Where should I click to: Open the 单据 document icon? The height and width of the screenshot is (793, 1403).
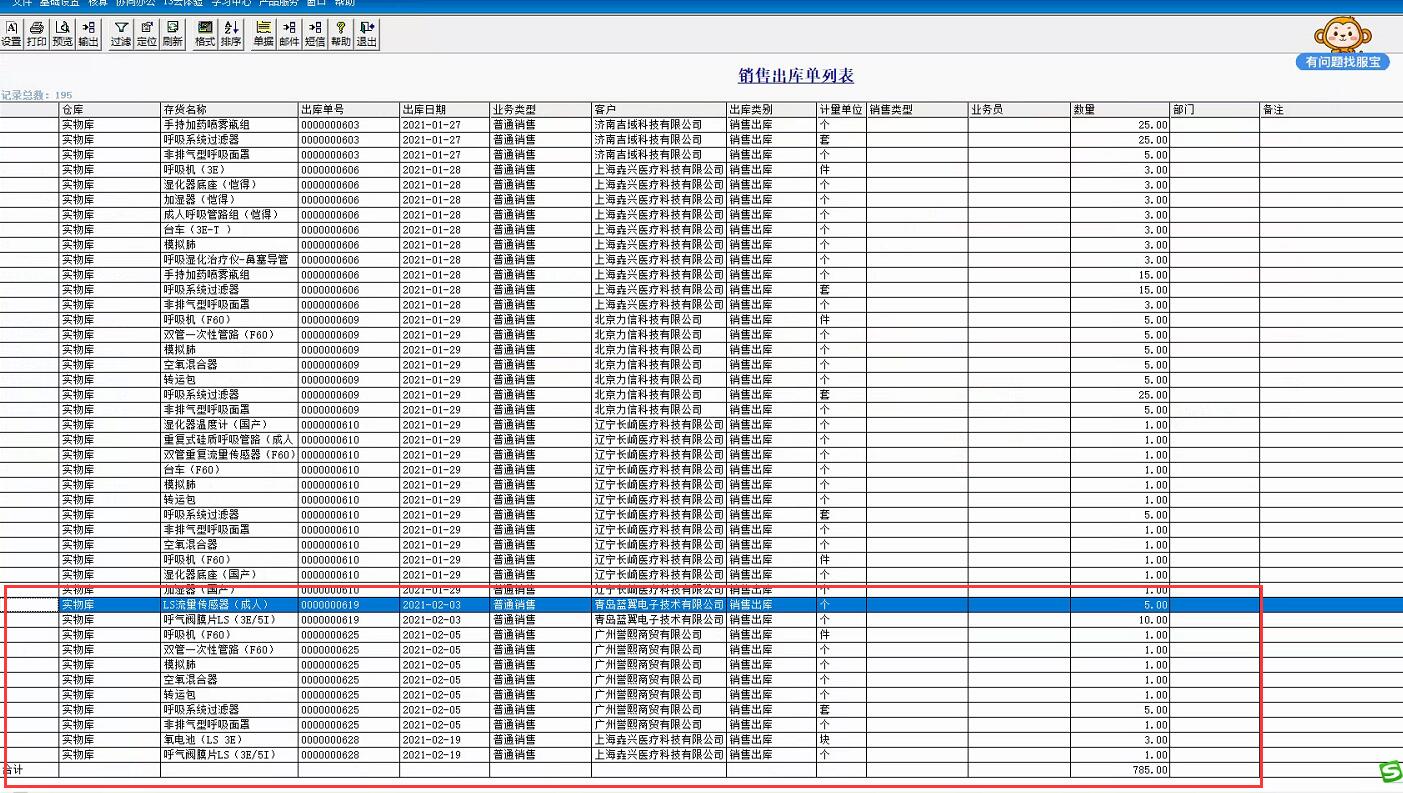click(x=263, y=34)
